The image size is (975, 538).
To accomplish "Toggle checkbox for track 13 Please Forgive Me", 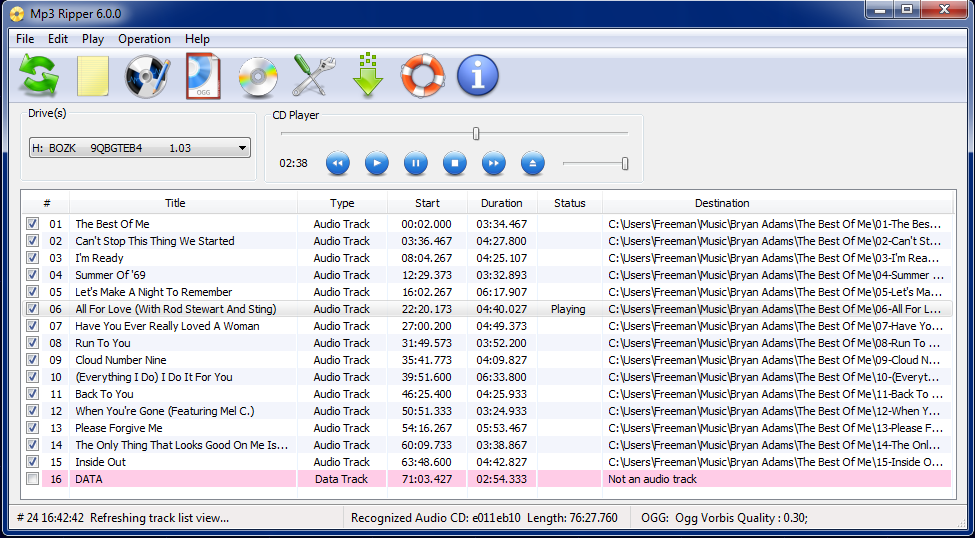I will tap(32, 428).
